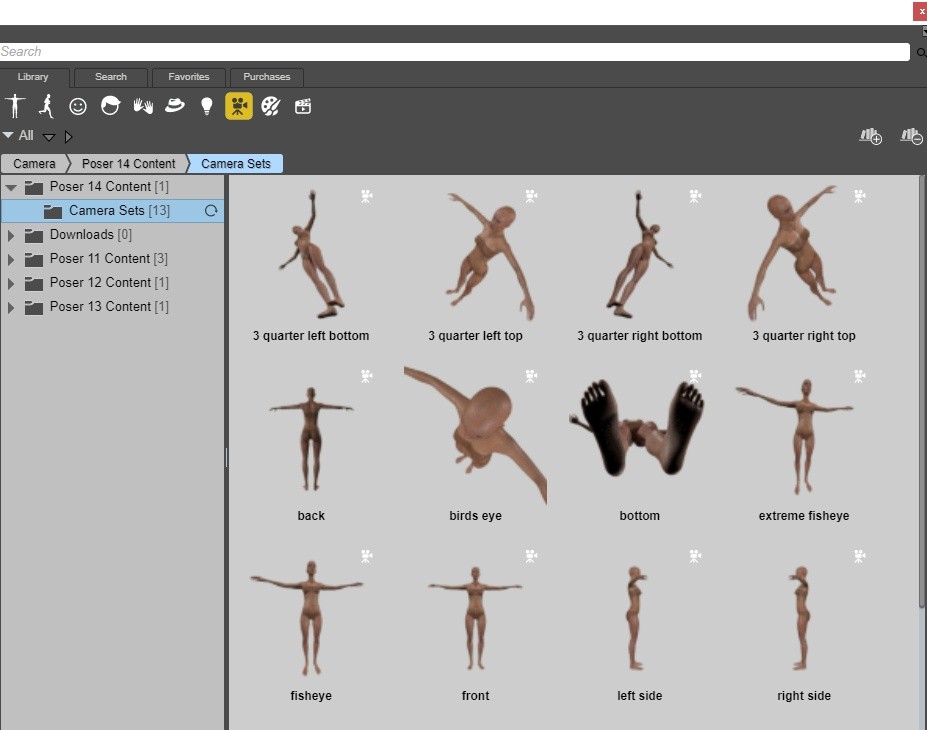This screenshot has width=927, height=730.
Task: Select the Hands category icon
Action: click(143, 106)
